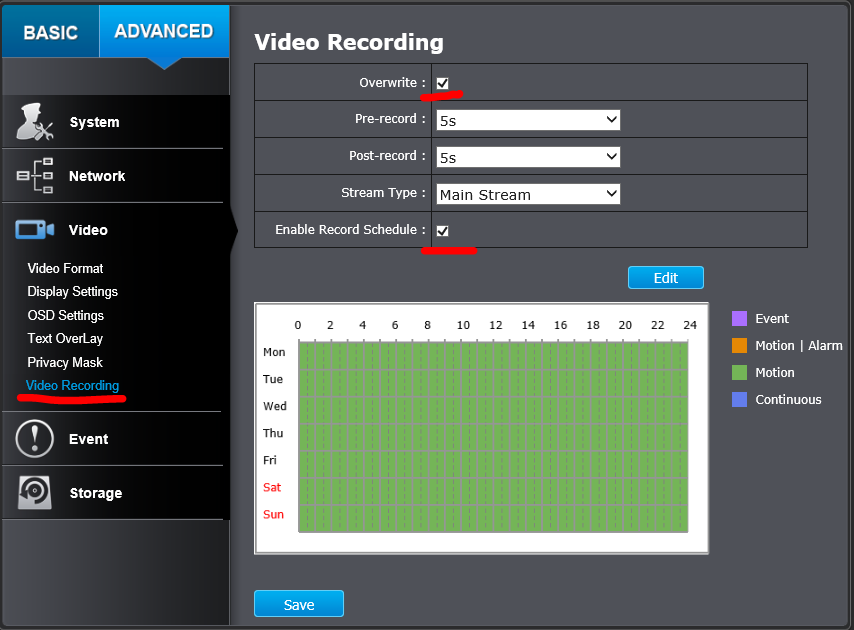Click the green Motion legend swatch
Screen dimensions: 854x630
[x=739, y=372]
